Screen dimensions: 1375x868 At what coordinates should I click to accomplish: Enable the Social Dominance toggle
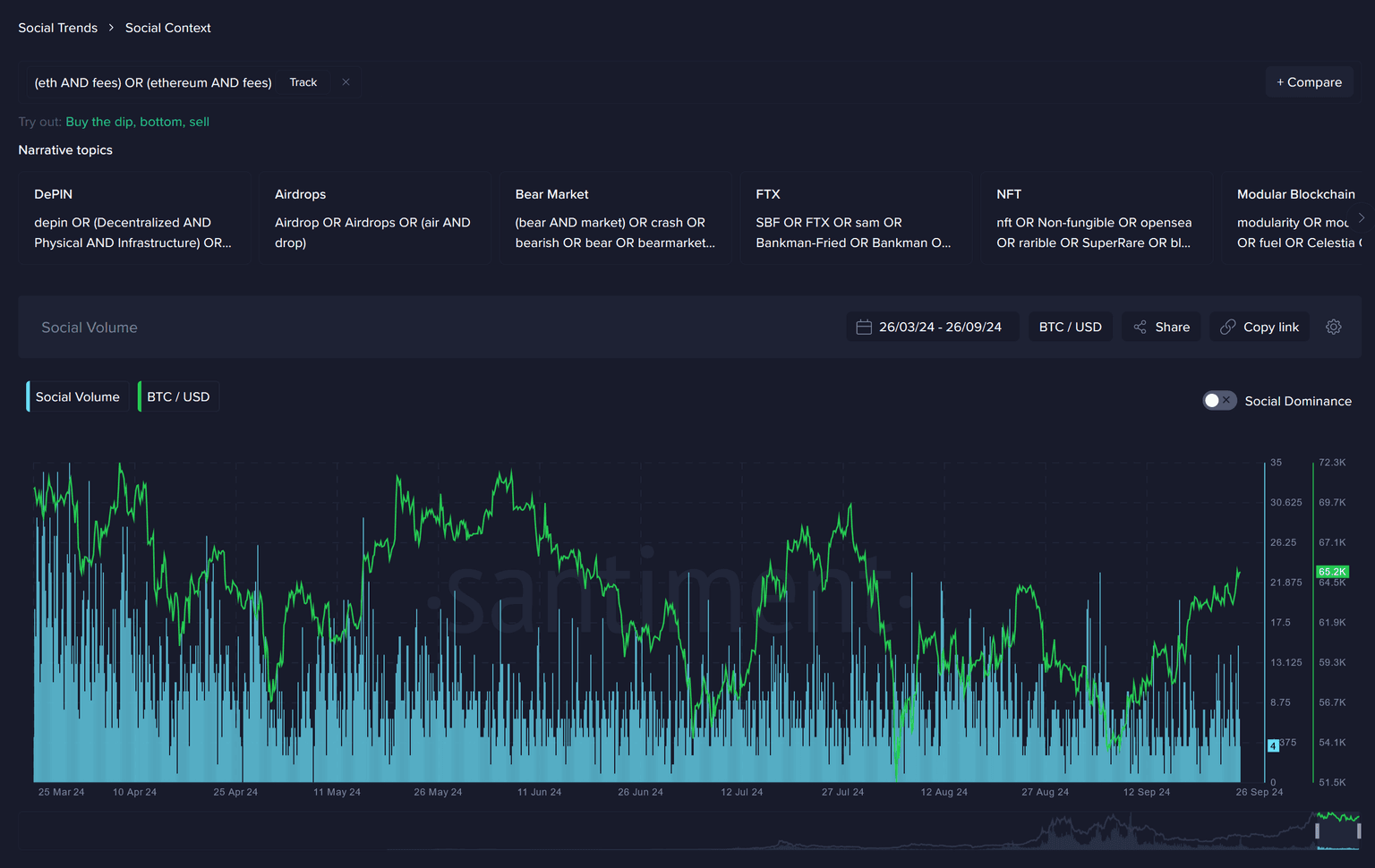(x=1218, y=401)
